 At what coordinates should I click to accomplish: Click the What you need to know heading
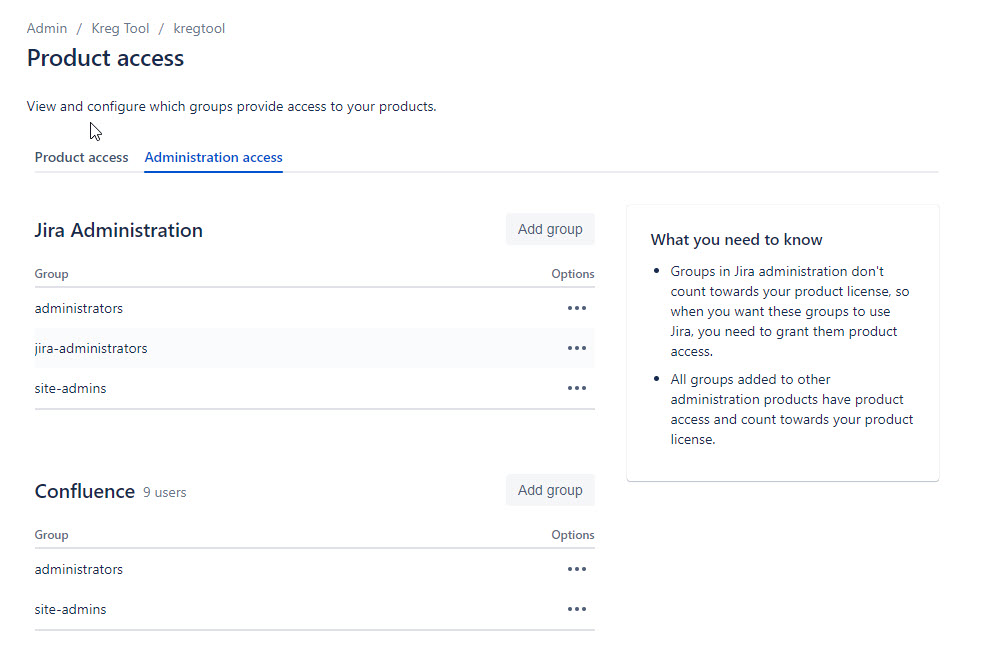point(736,240)
